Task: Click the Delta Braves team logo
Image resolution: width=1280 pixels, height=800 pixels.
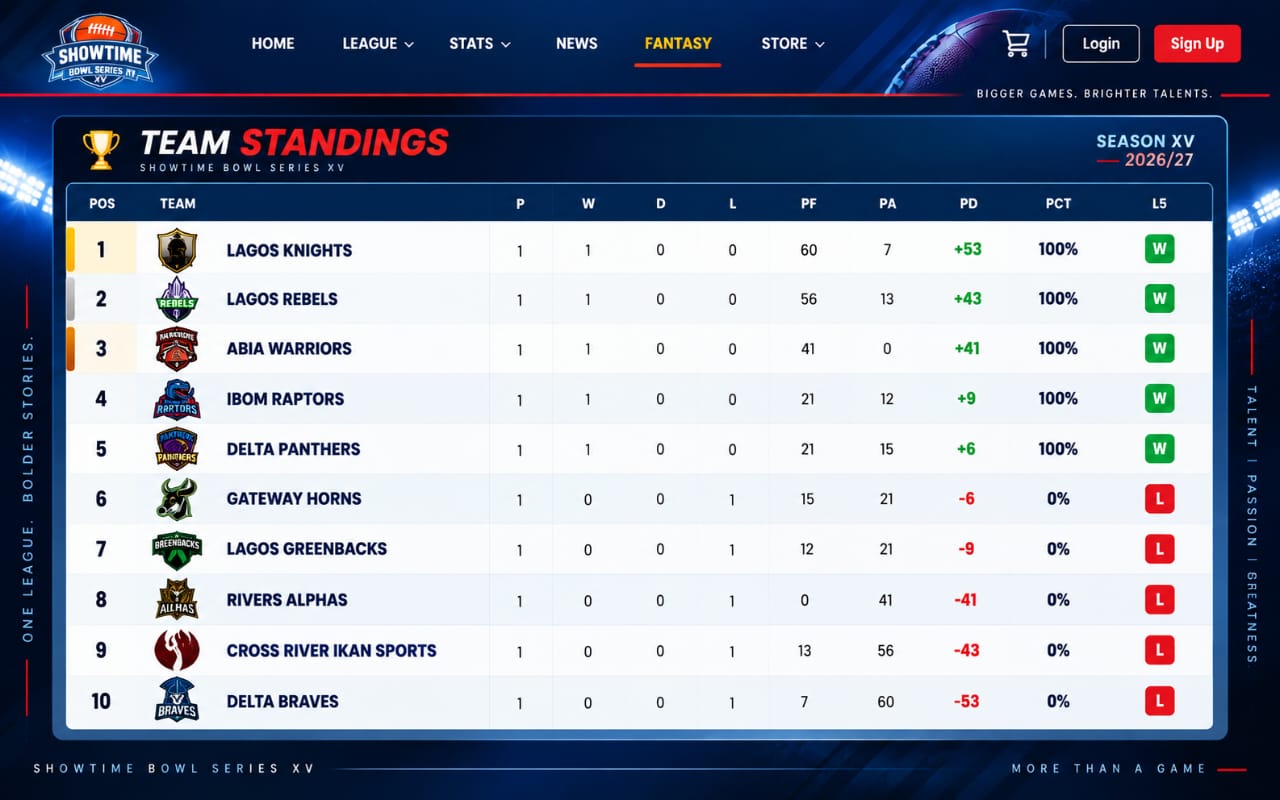Action: tap(177, 700)
